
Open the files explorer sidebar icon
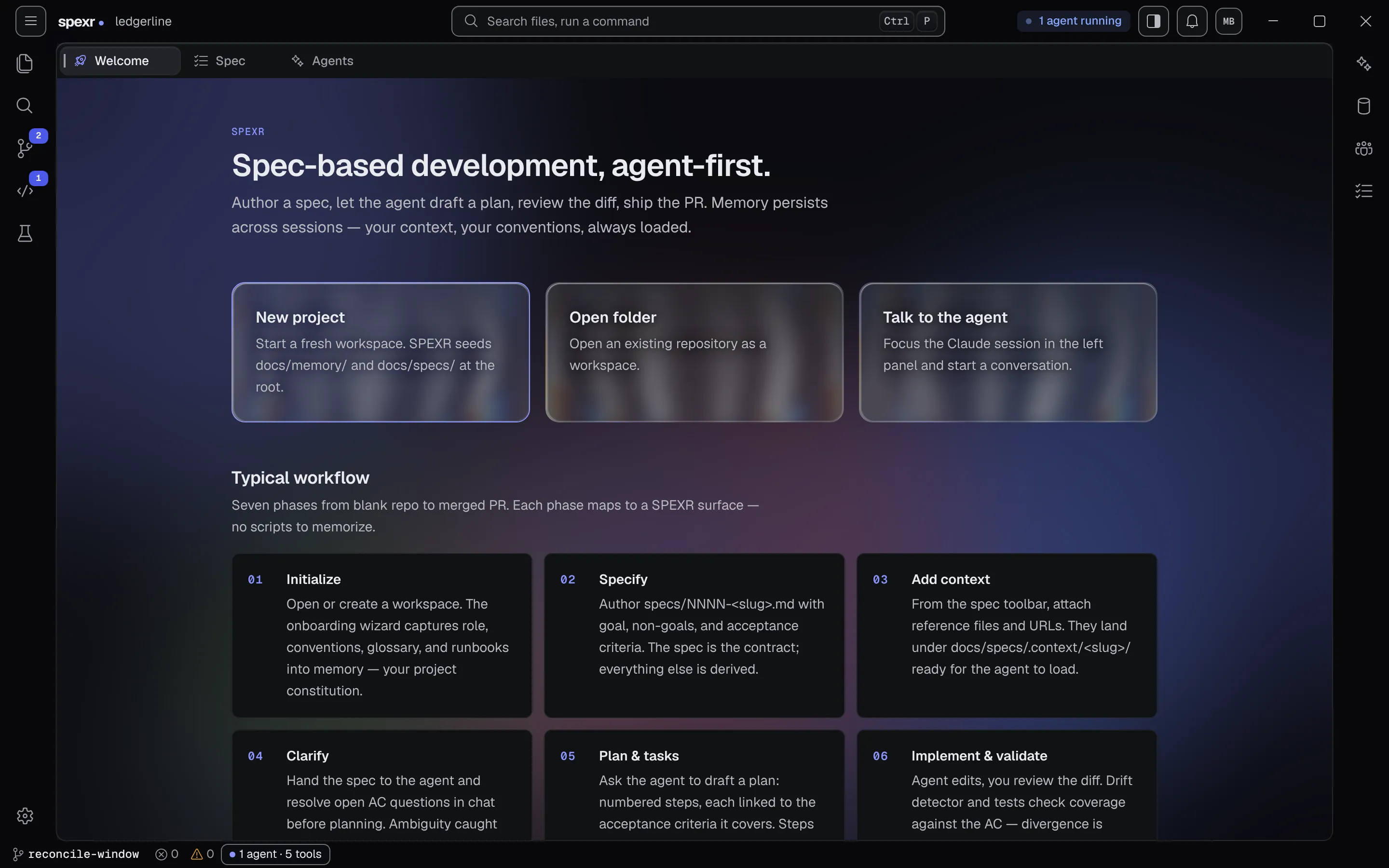[25, 63]
